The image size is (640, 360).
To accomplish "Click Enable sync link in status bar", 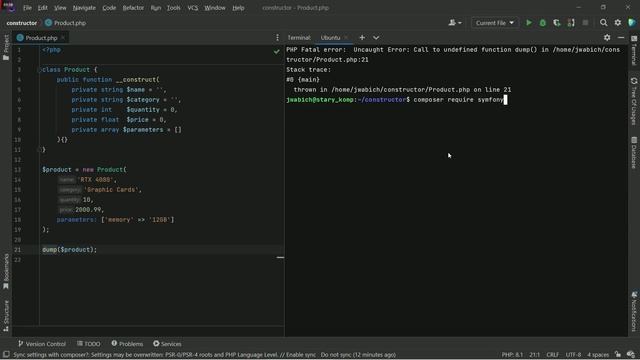I will (x=301, y=355).
